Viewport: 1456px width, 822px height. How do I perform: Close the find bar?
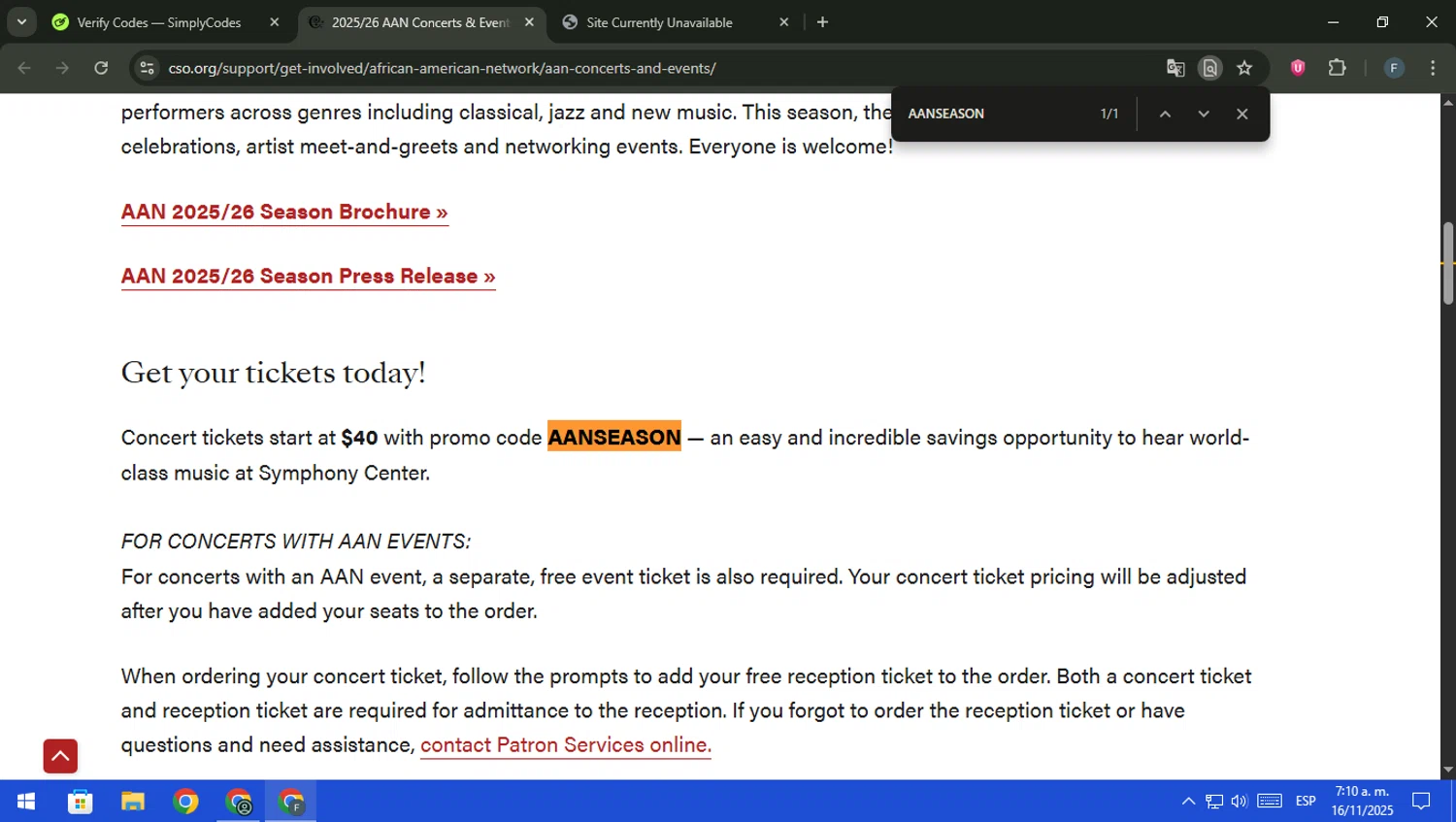point(1241,114)
